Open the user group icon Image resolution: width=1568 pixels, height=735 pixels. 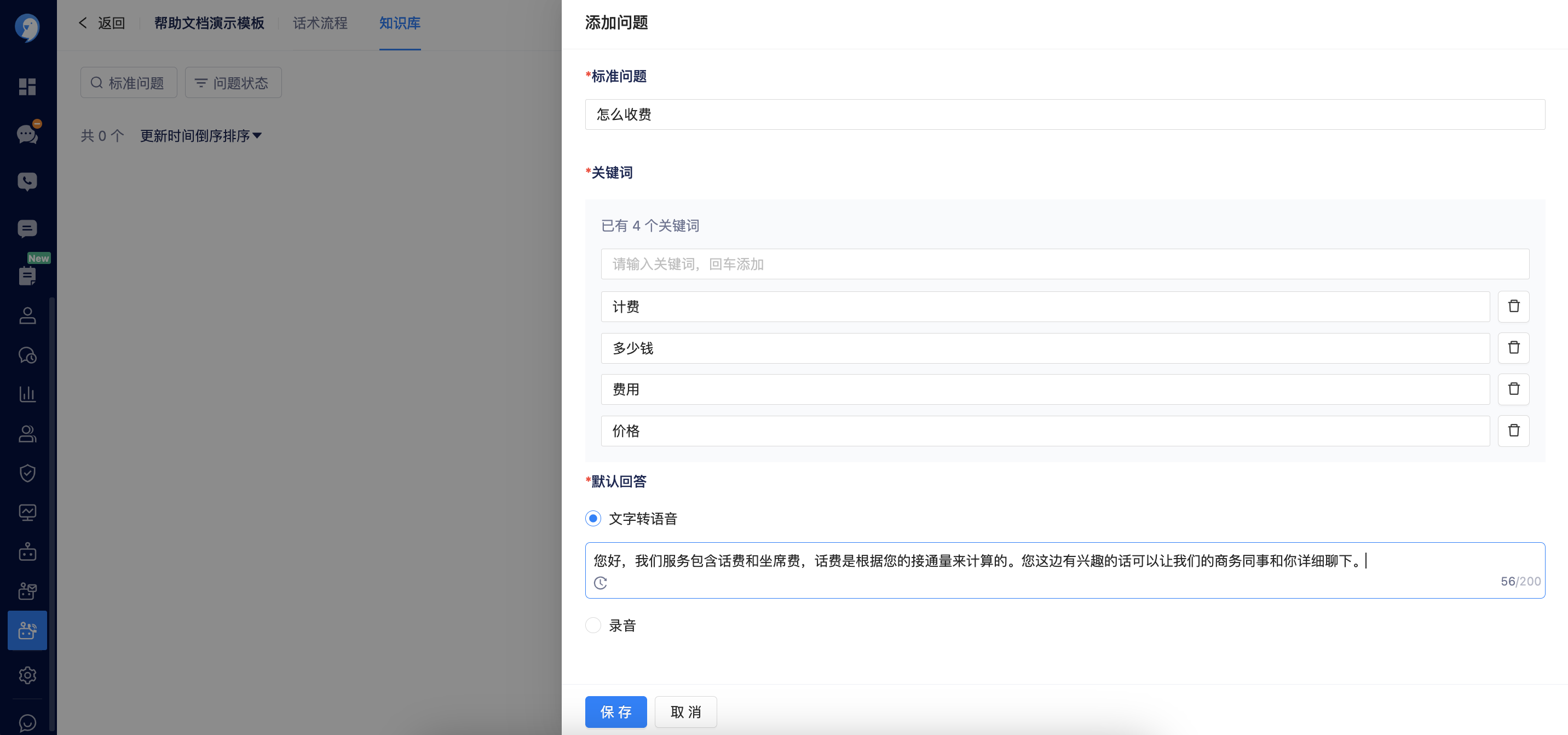pos(27,434)
